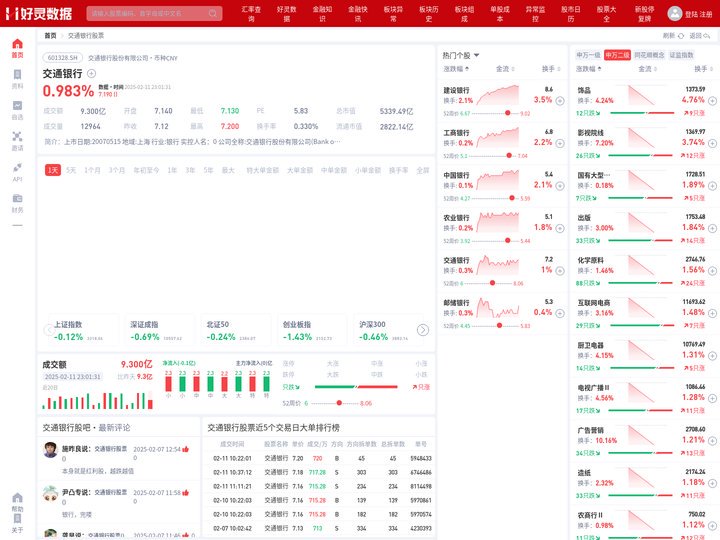The image size is (720, 540).
Task: Switch to the 申万一级 tab
Action: pos(588,55)
